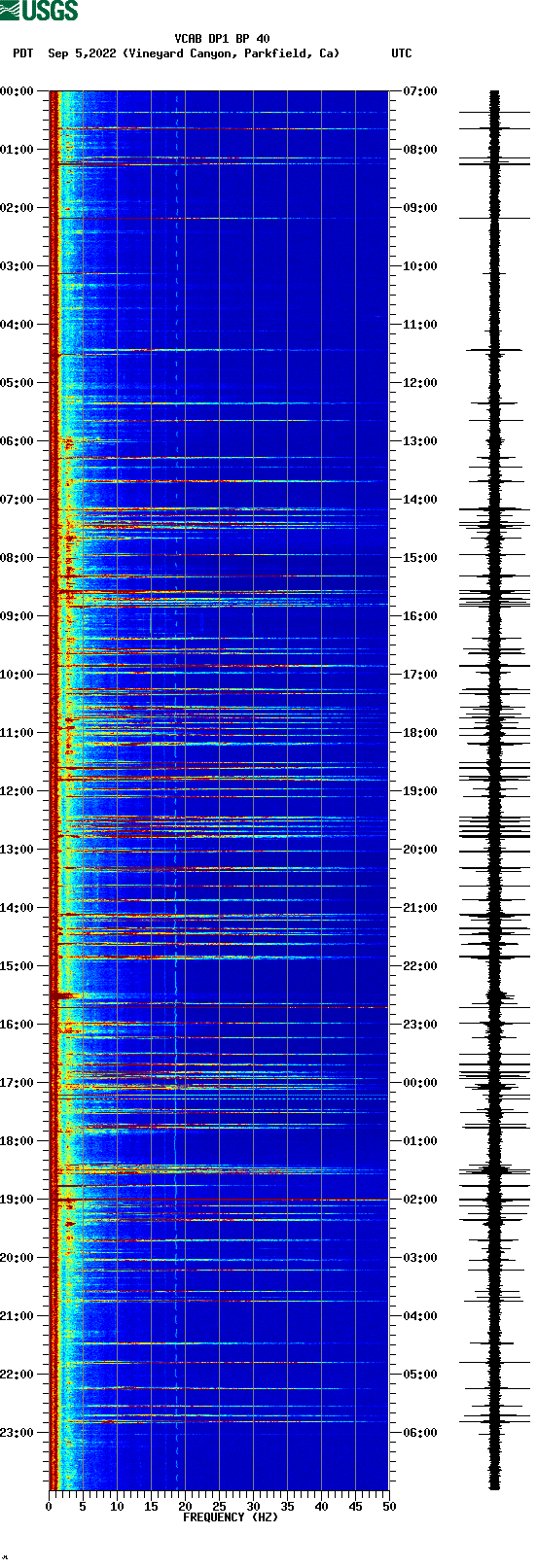Click the PDT '04:00' time label
537x1568 pixels.
[x=17, y=325]
